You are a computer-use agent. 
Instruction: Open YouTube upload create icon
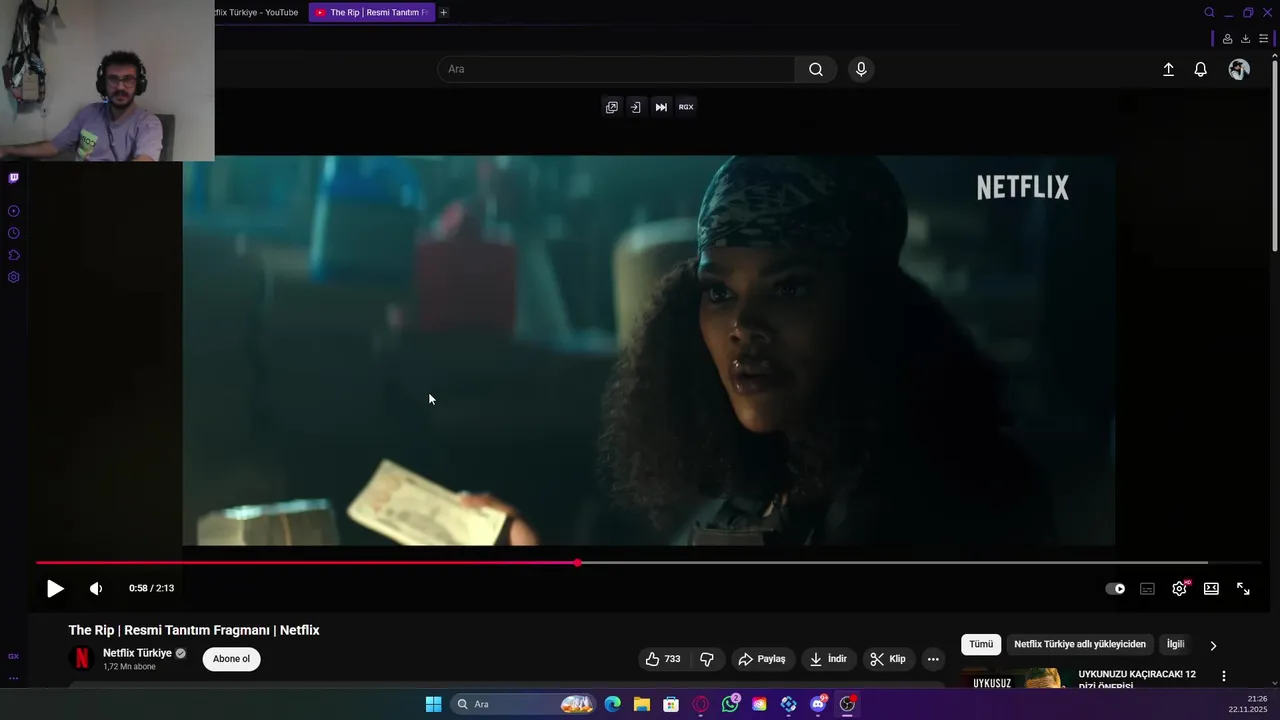(x=1168, y=69)
